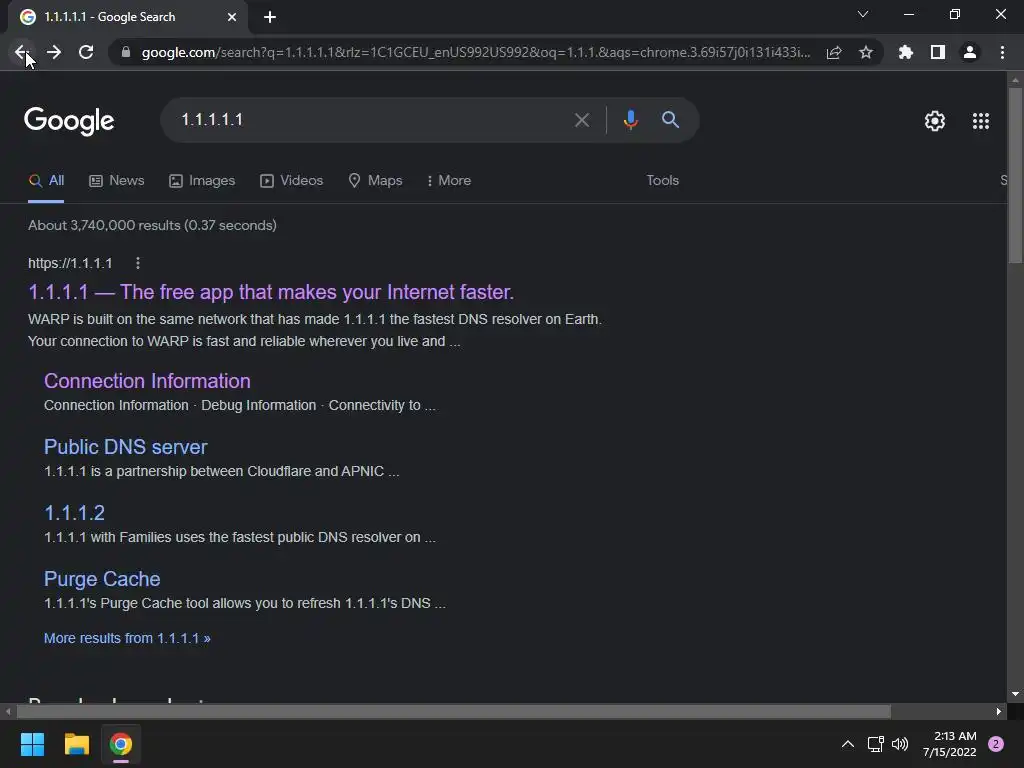Open Chrome side panel icon

(938, 52)
